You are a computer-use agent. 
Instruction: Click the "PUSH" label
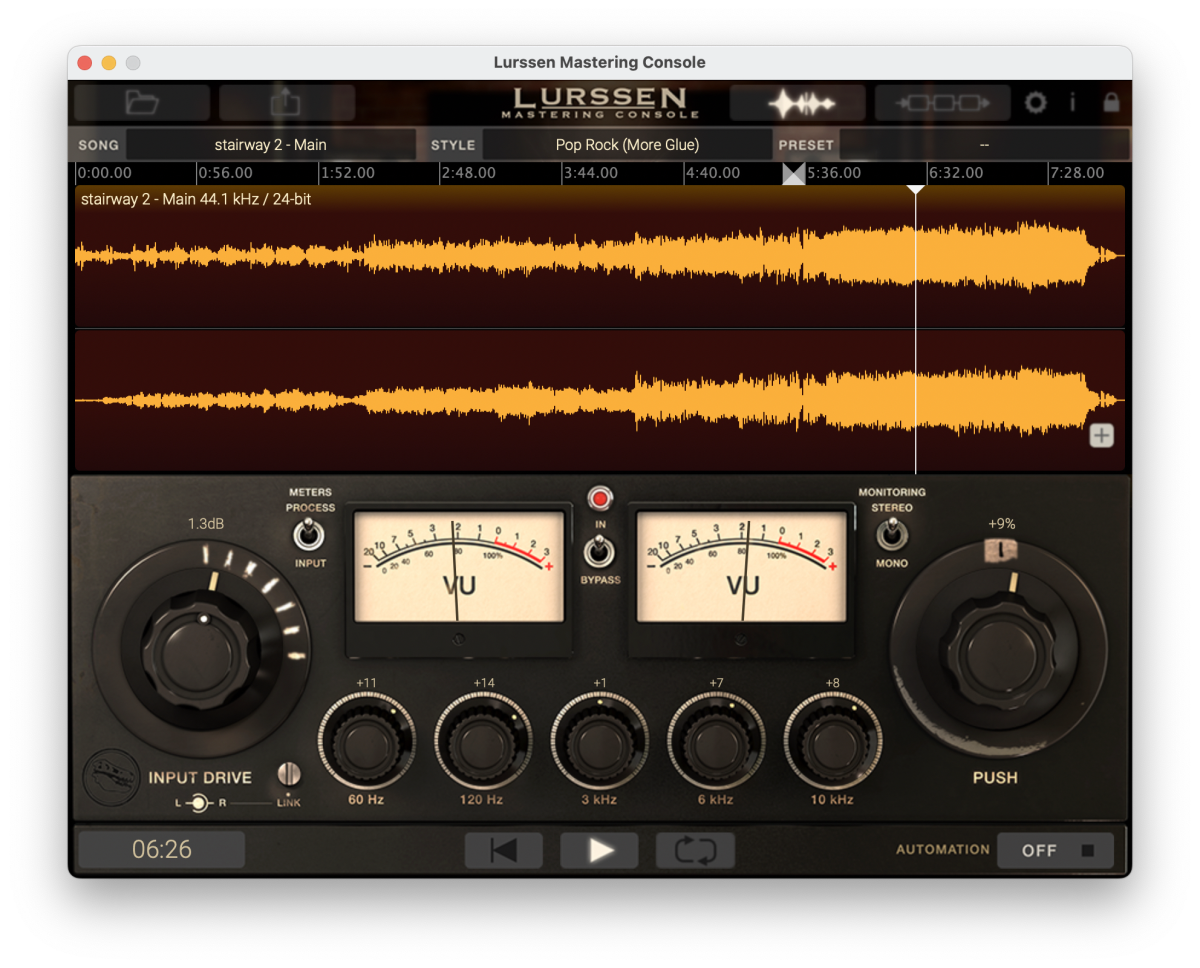(x=995, y=778)
